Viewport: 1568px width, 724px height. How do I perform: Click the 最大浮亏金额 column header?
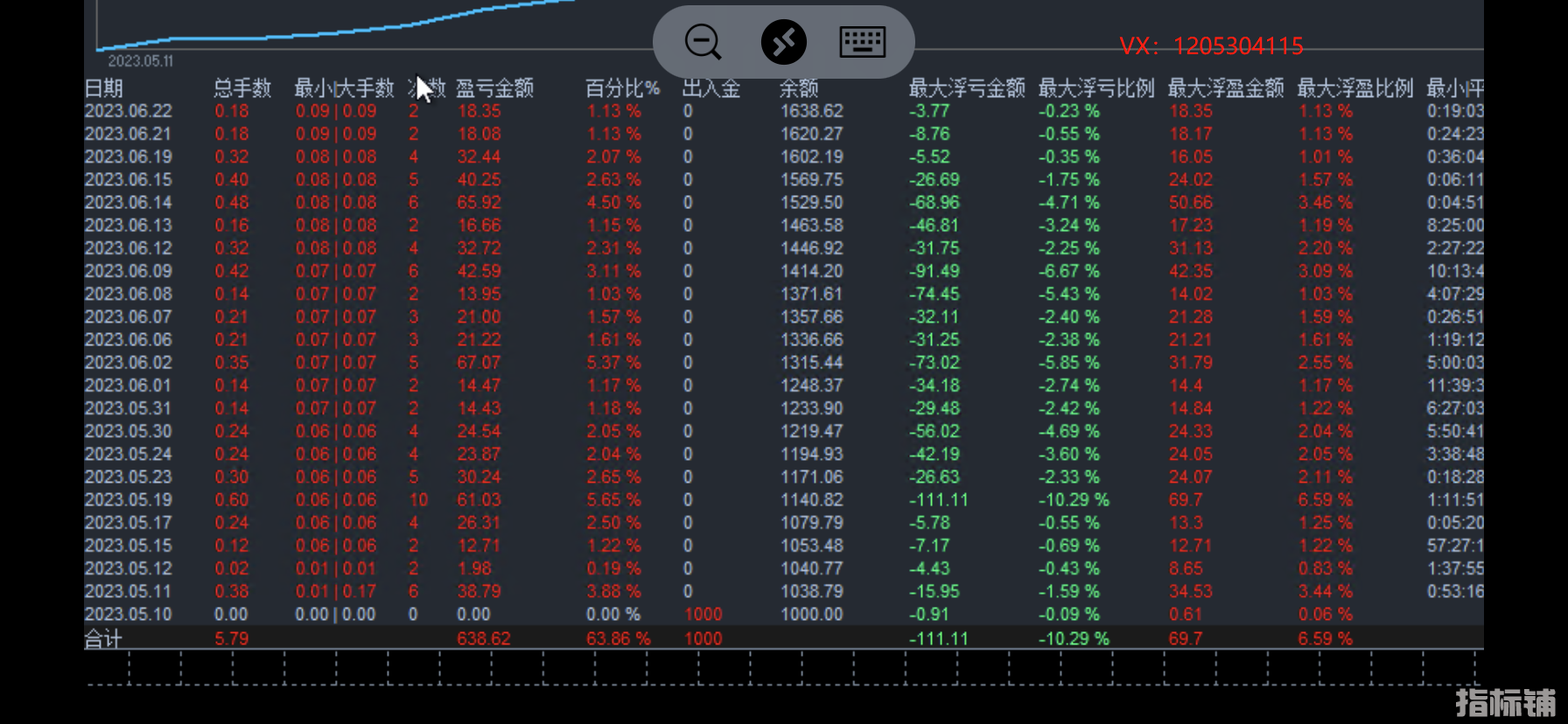(967, 88)
